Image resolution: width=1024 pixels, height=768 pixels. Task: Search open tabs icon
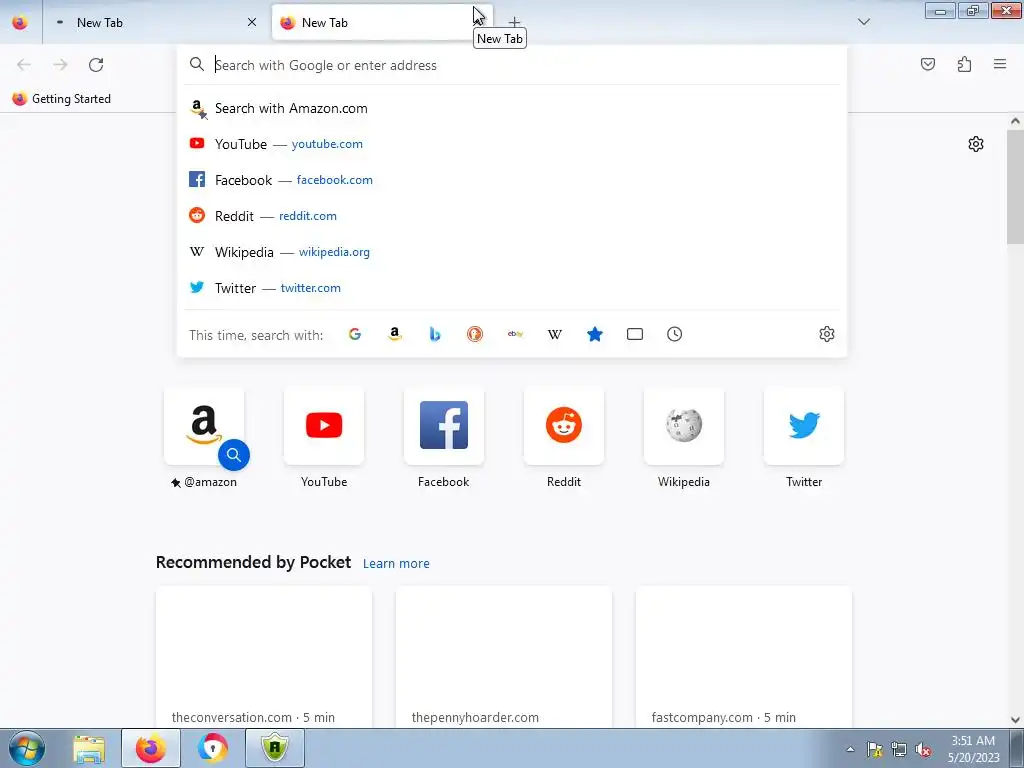(x=635, y=334)
